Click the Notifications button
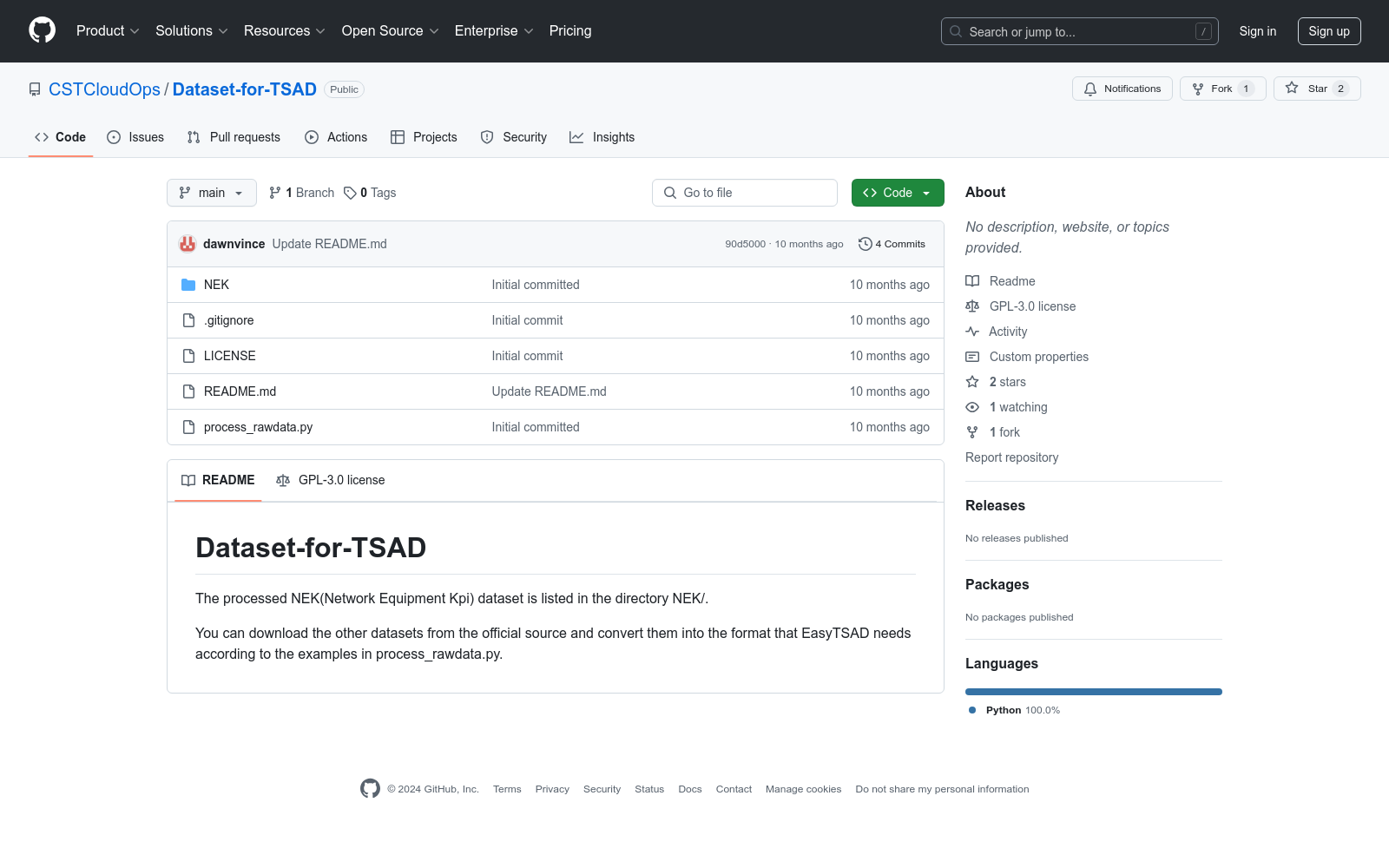This screenshot has height=868, width=1389. (1122, 89)
